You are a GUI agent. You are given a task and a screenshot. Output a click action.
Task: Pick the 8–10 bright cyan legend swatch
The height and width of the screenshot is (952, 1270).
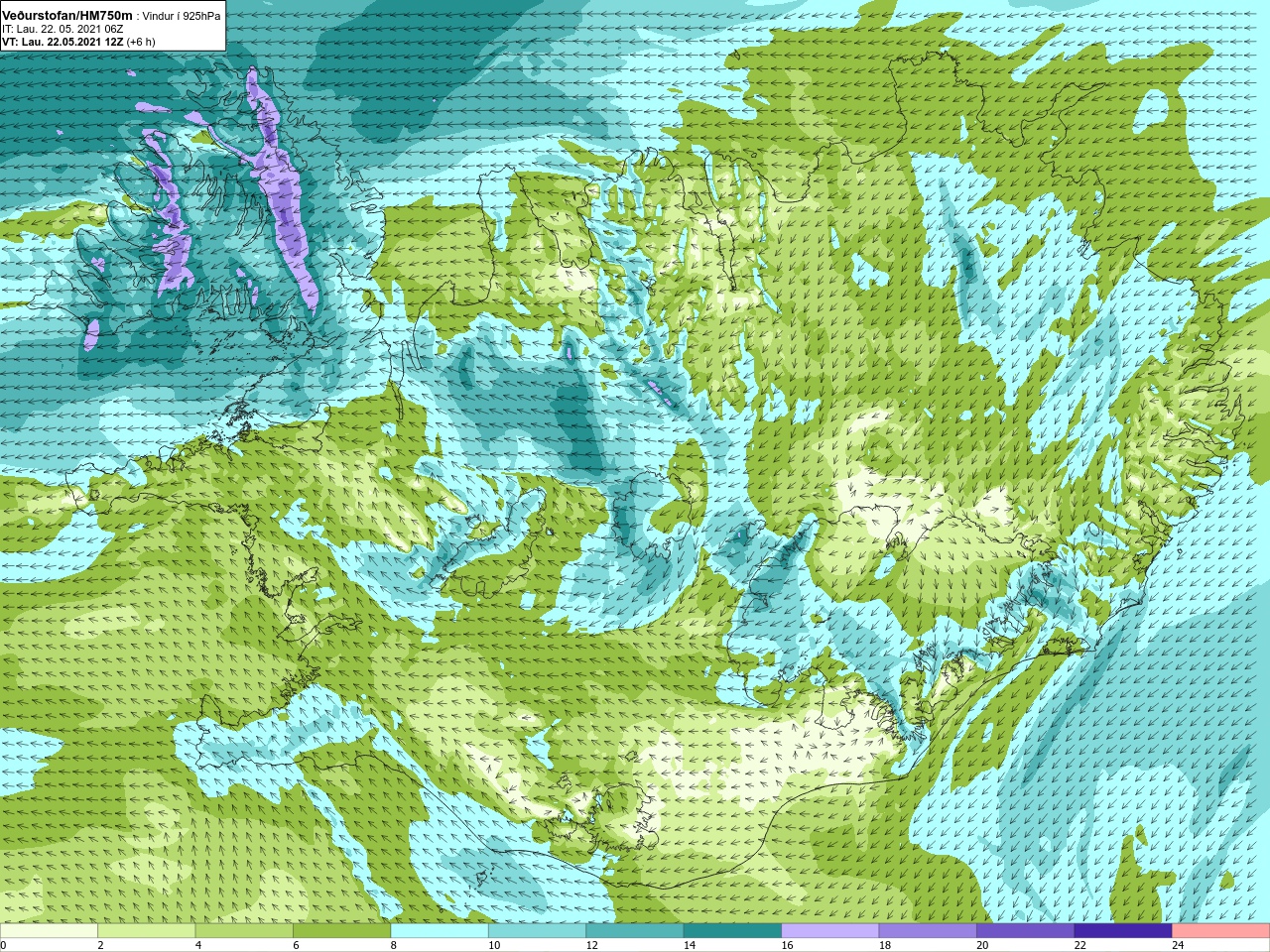(440, 931)
